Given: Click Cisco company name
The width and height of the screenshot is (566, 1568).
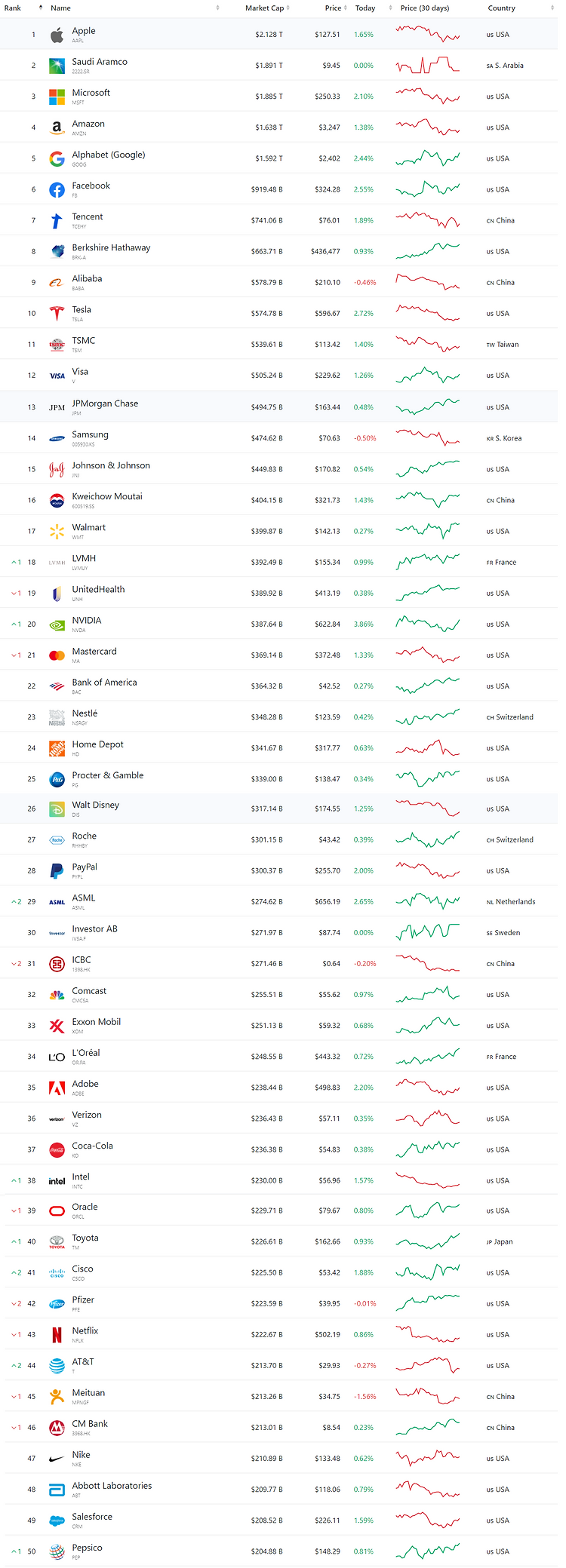Looking at the screenshot, I should [83, 1269].
